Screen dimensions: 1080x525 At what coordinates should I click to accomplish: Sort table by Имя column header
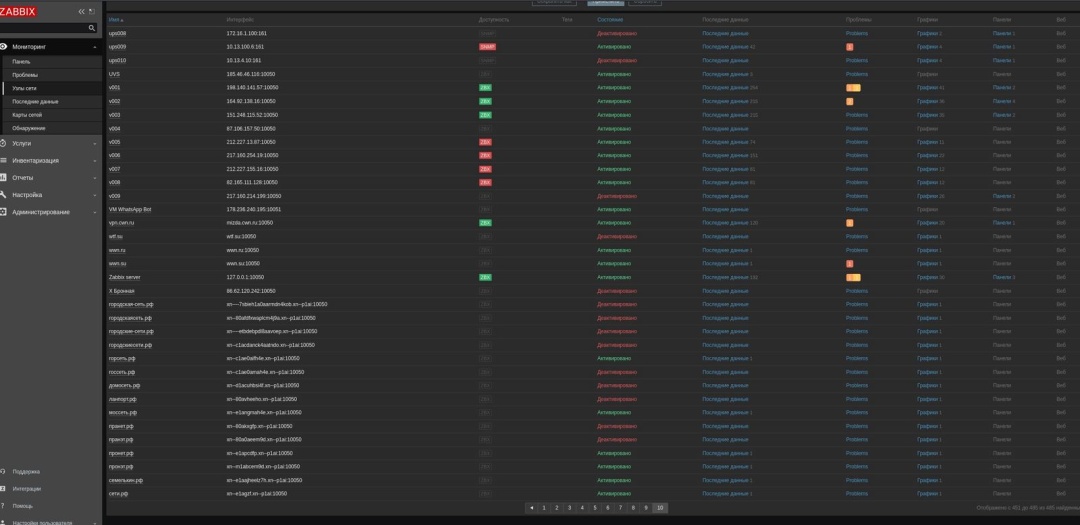[116, 19]
